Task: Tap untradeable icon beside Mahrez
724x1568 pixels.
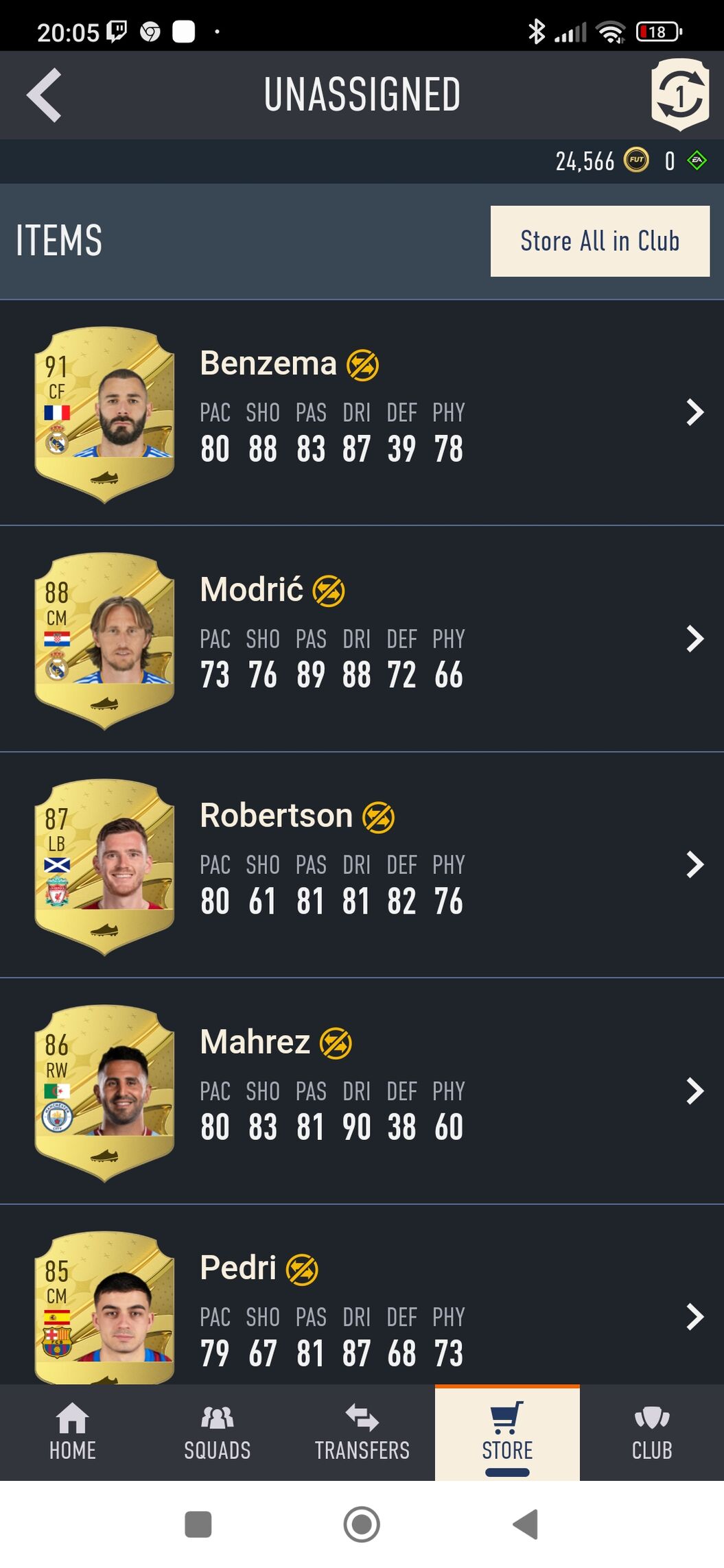Action: pos(336,1044)
